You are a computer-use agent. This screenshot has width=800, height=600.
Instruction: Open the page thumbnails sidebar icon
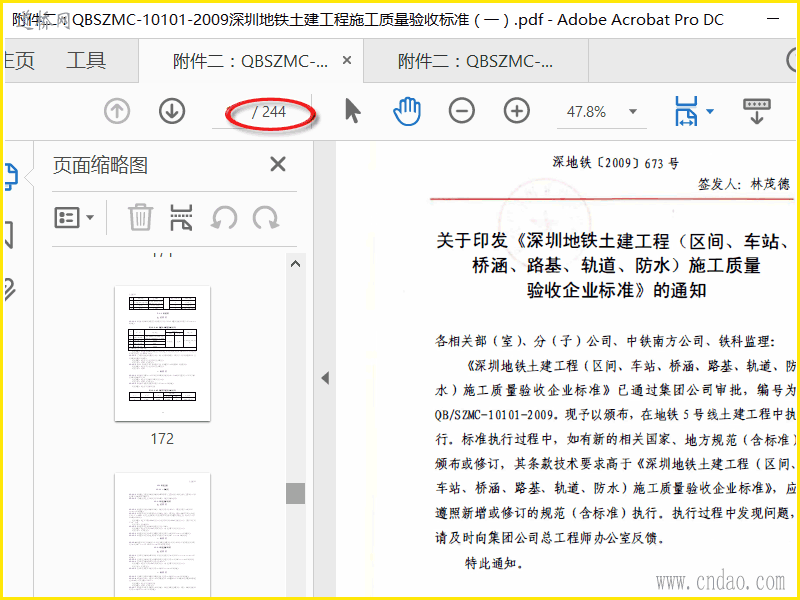(11, 177)
